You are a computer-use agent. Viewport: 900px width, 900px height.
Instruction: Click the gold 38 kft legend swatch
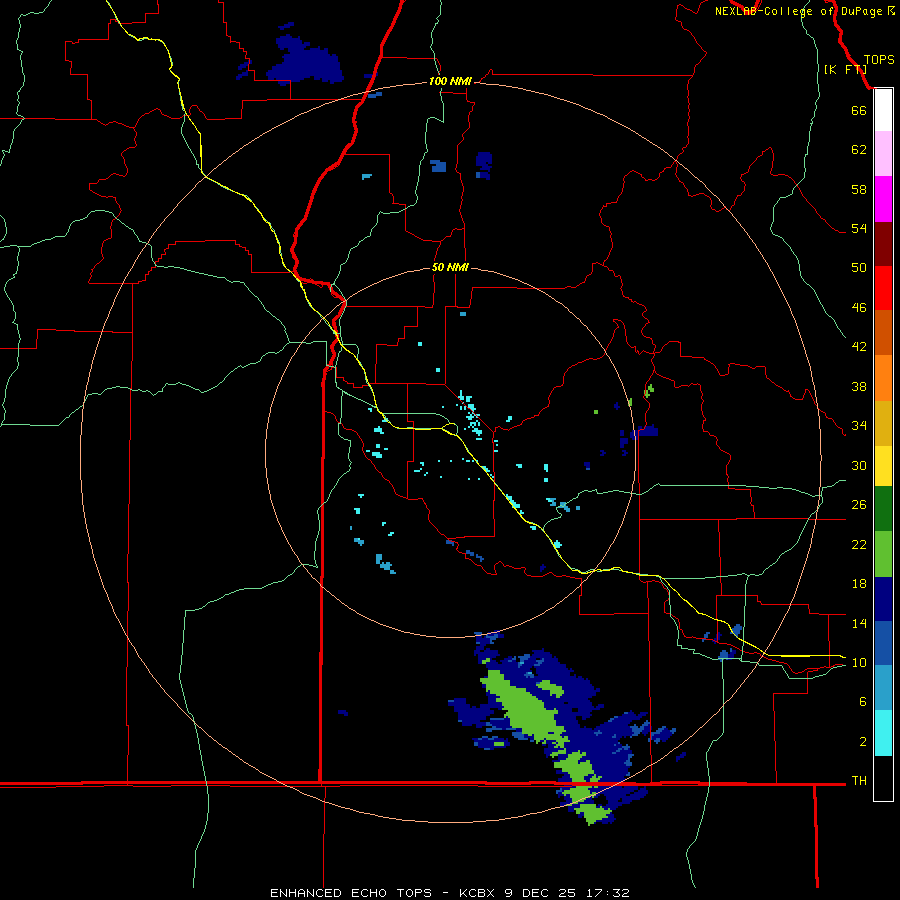(x=883, y=423)
